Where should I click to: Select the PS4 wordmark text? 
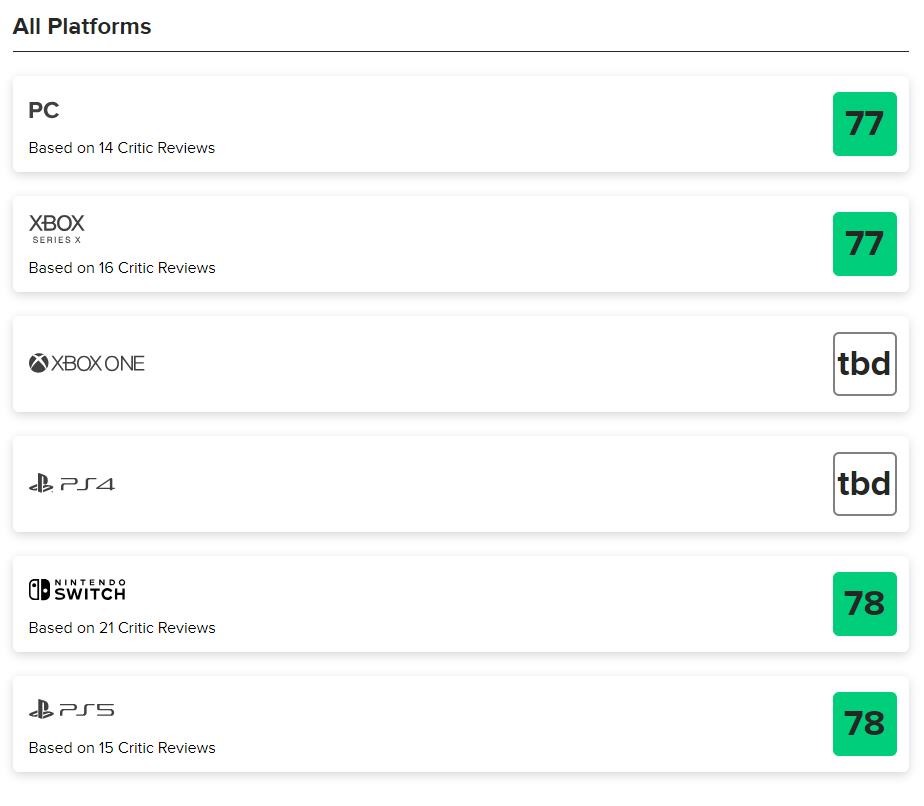point(87,484)
